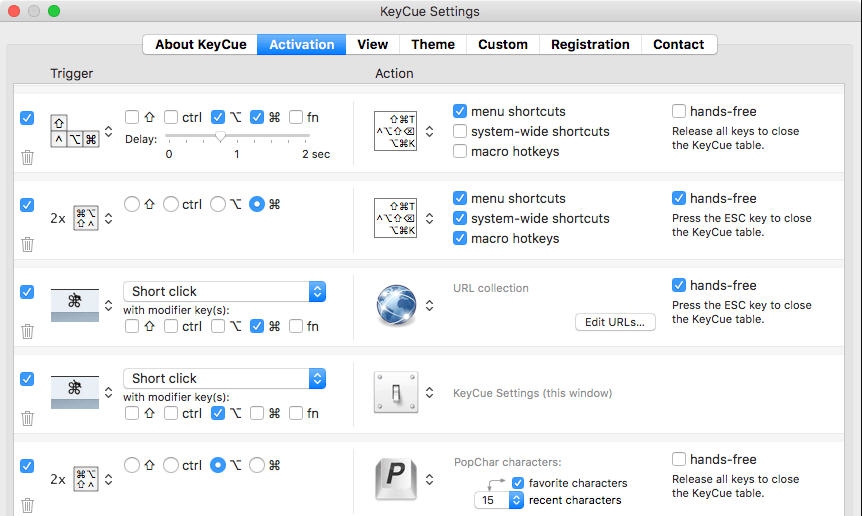Open trigger type stepper in first row
862x516 pixels.
click(x=109, y=131)
